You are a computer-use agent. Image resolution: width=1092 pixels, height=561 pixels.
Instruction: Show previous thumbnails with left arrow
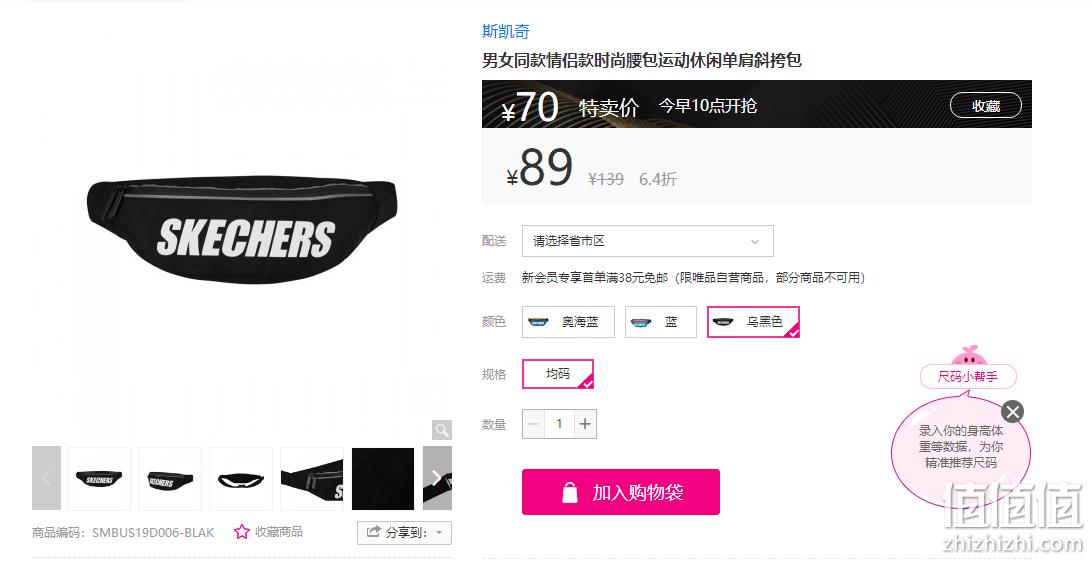coord(47,478)
